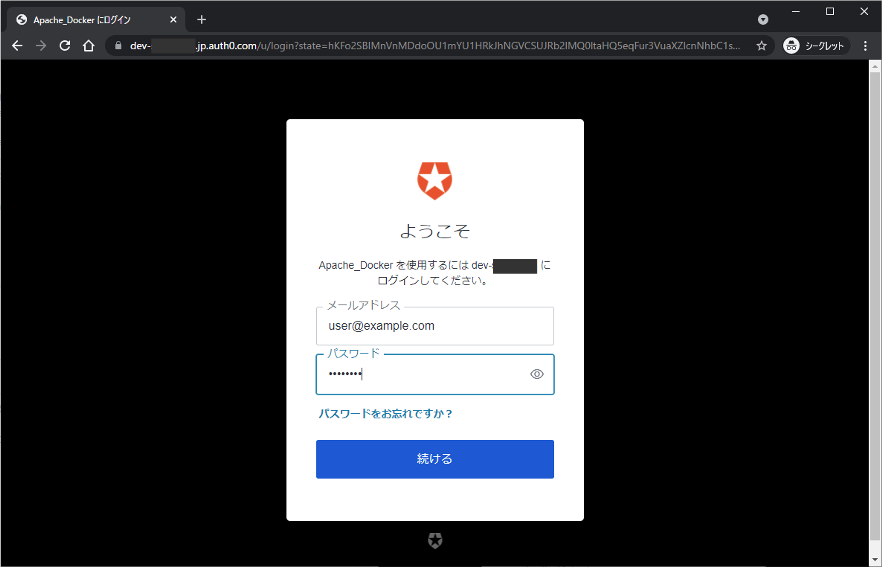The image size is (882, 567).
Task: Open Chrome's three-dot menu
Action: (866, 46)
